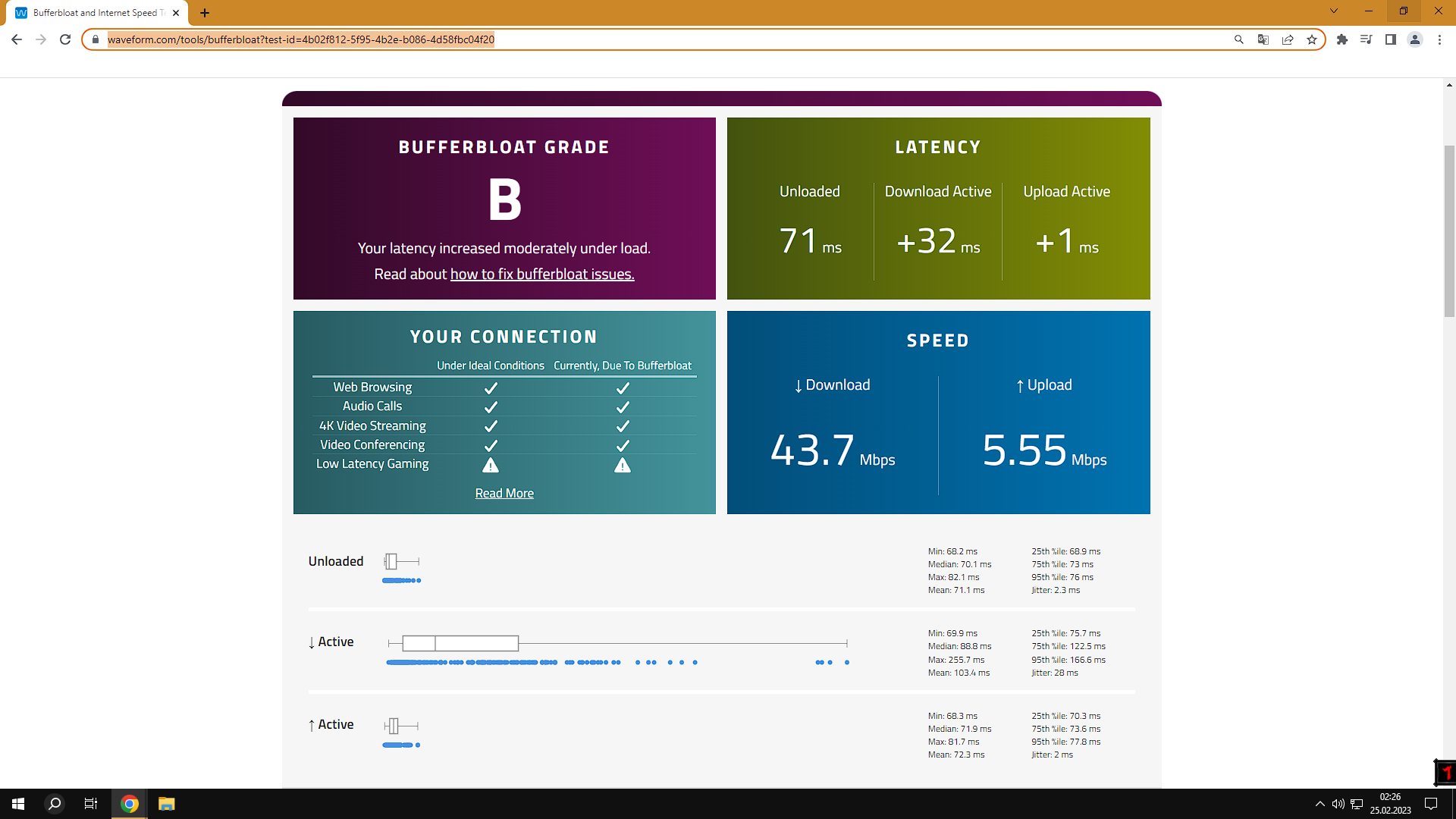Expand the tab search chevron

pyautogui.click(x=1333, y=11)
